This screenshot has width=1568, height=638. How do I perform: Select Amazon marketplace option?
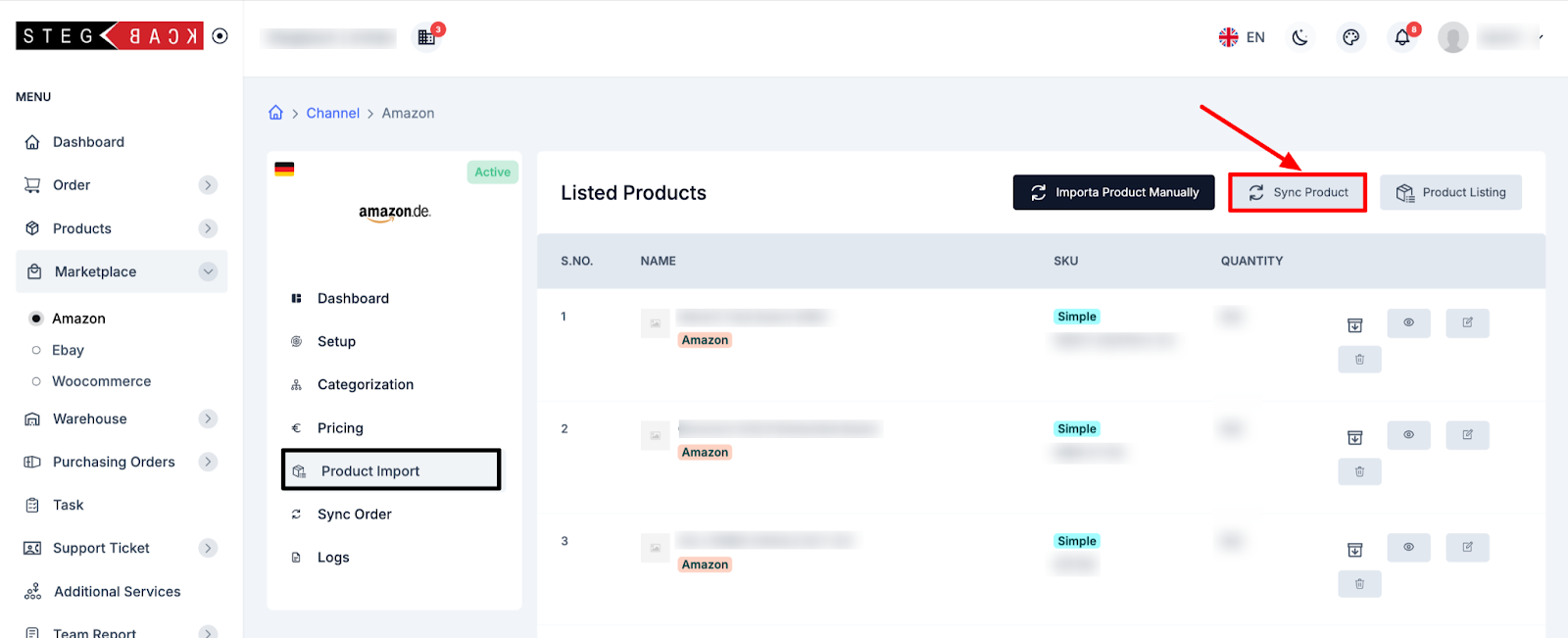pos(78,319)
